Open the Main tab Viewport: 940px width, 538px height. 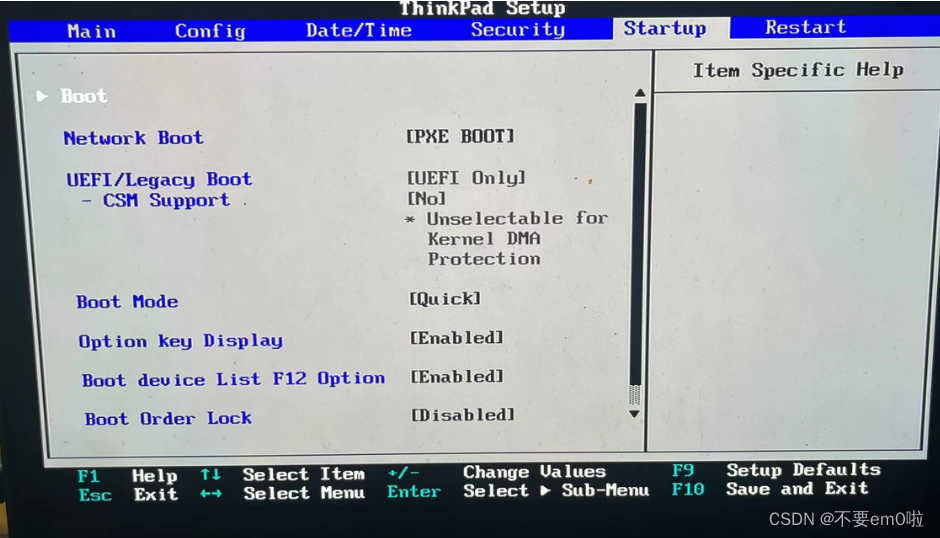pos(91,31)
